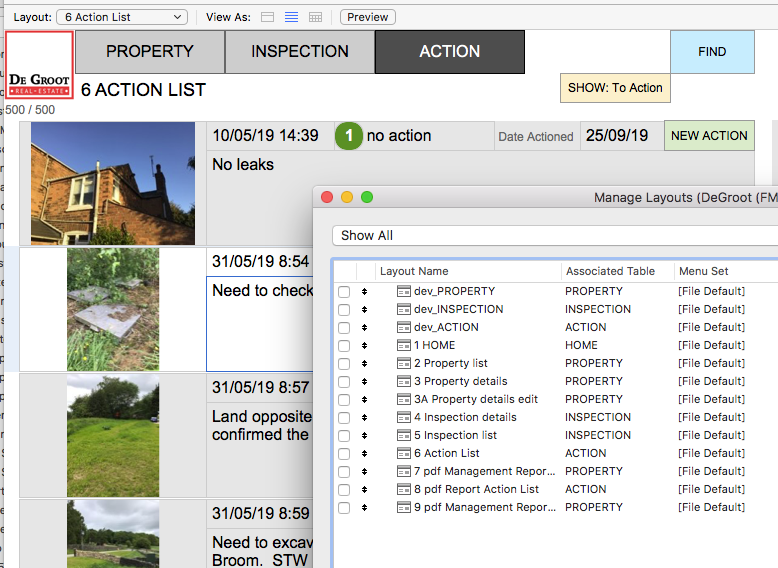This screenshot has width=778, height=568.
Task: Open the INSPECTION tab
Action: coord(300,52)
